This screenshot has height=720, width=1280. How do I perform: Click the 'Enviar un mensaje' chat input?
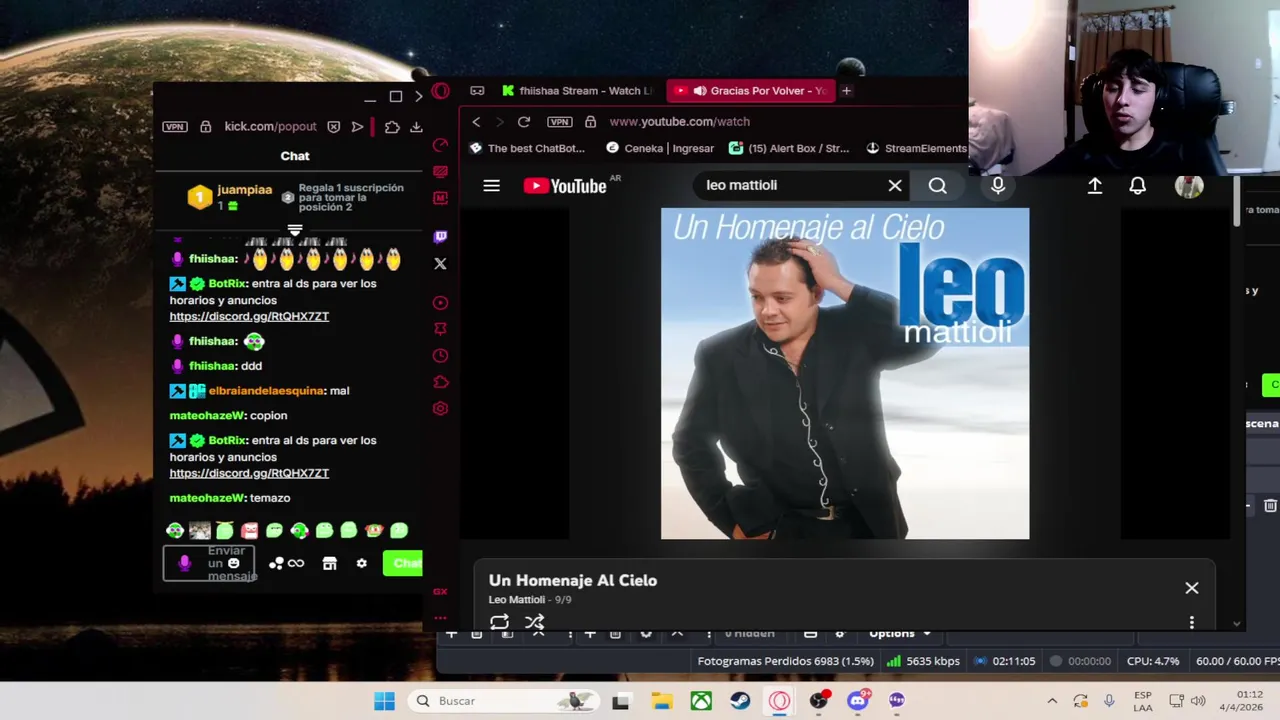click(x=209, y=563)
